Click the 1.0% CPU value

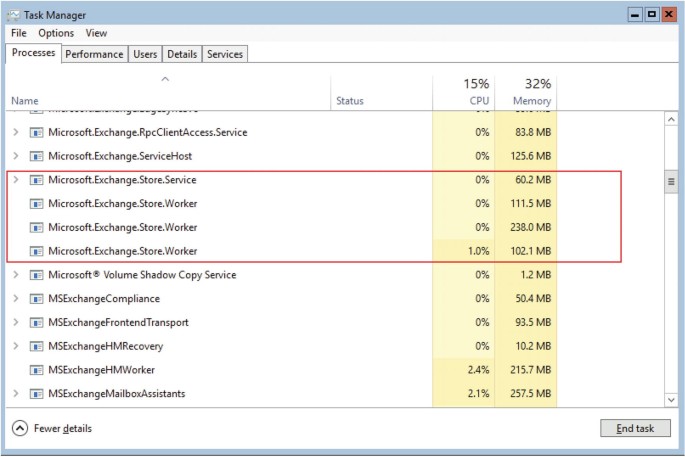(x=478, y=251)
